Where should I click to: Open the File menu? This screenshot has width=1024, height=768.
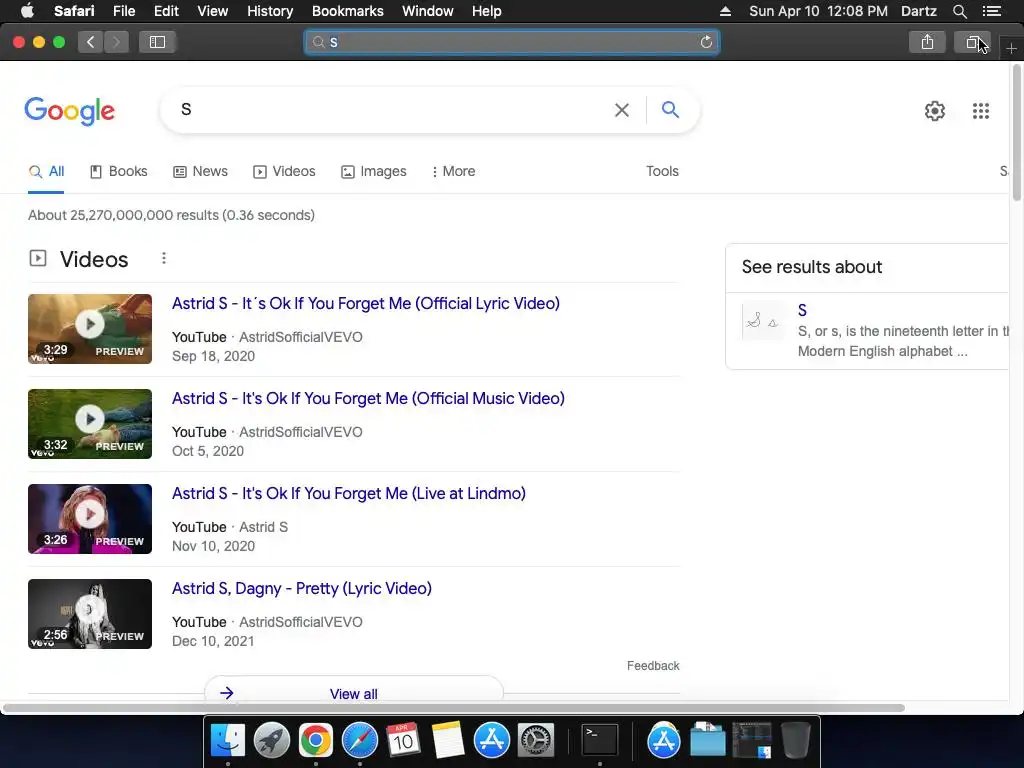(x=124, y=11)
